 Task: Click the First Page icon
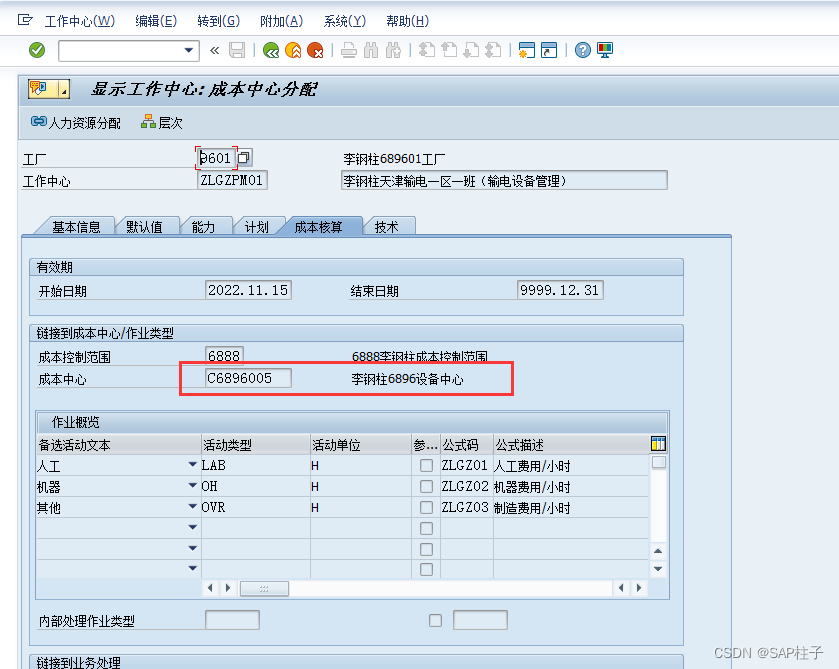(426, 50)
